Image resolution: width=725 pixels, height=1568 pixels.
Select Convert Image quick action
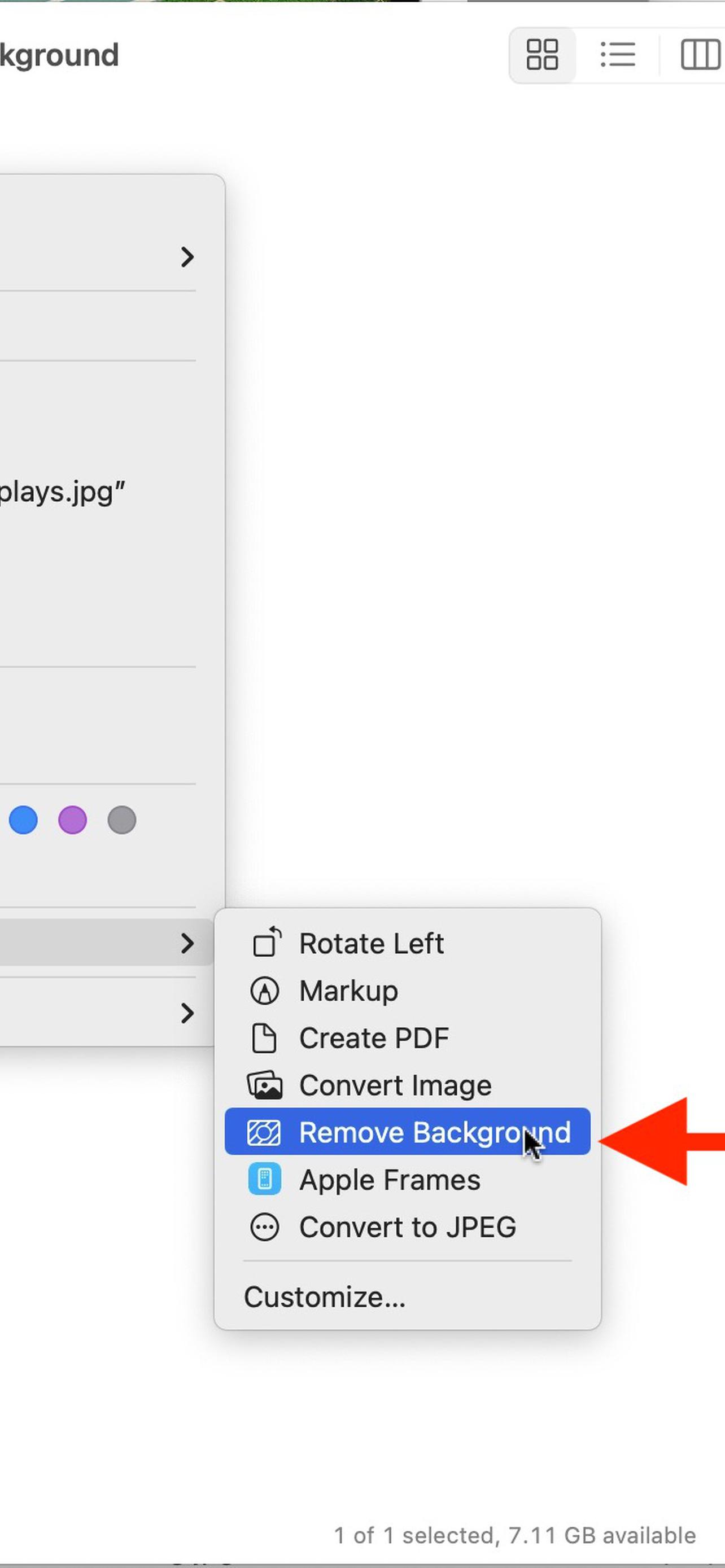point(407,1085)
